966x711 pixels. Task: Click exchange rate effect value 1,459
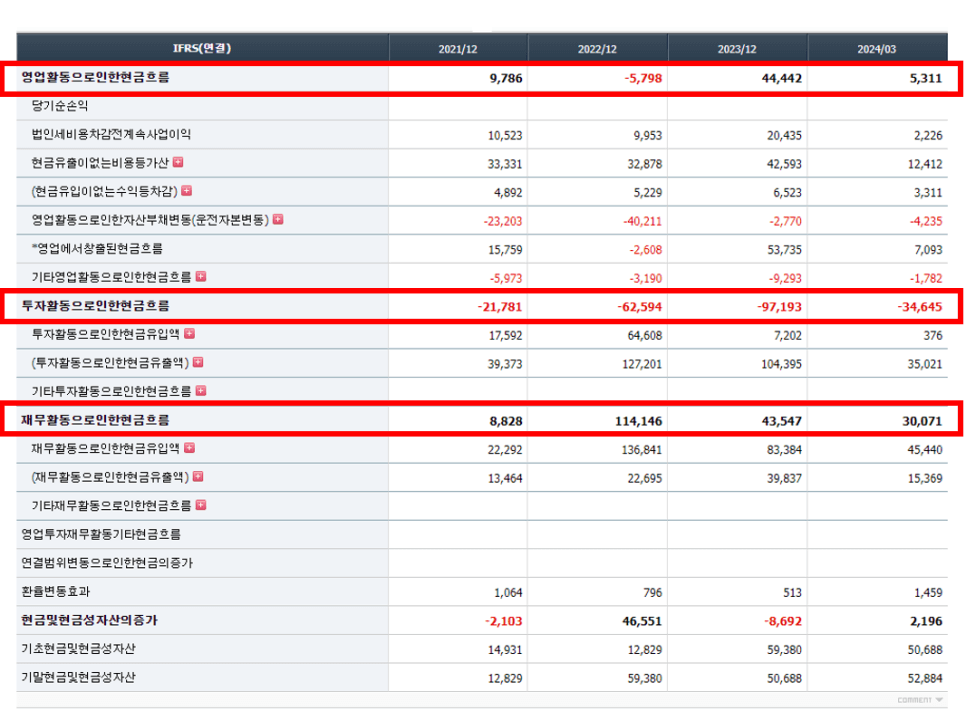[928, 593]
